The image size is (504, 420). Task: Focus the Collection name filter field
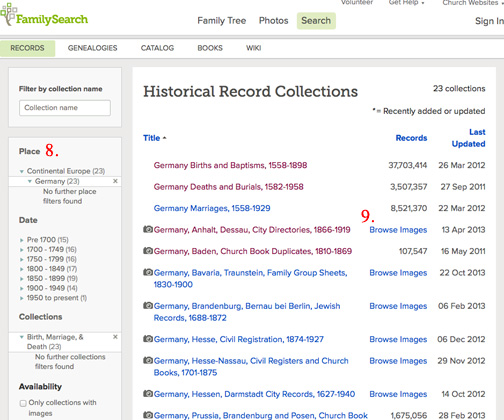[x=65, y=108]
